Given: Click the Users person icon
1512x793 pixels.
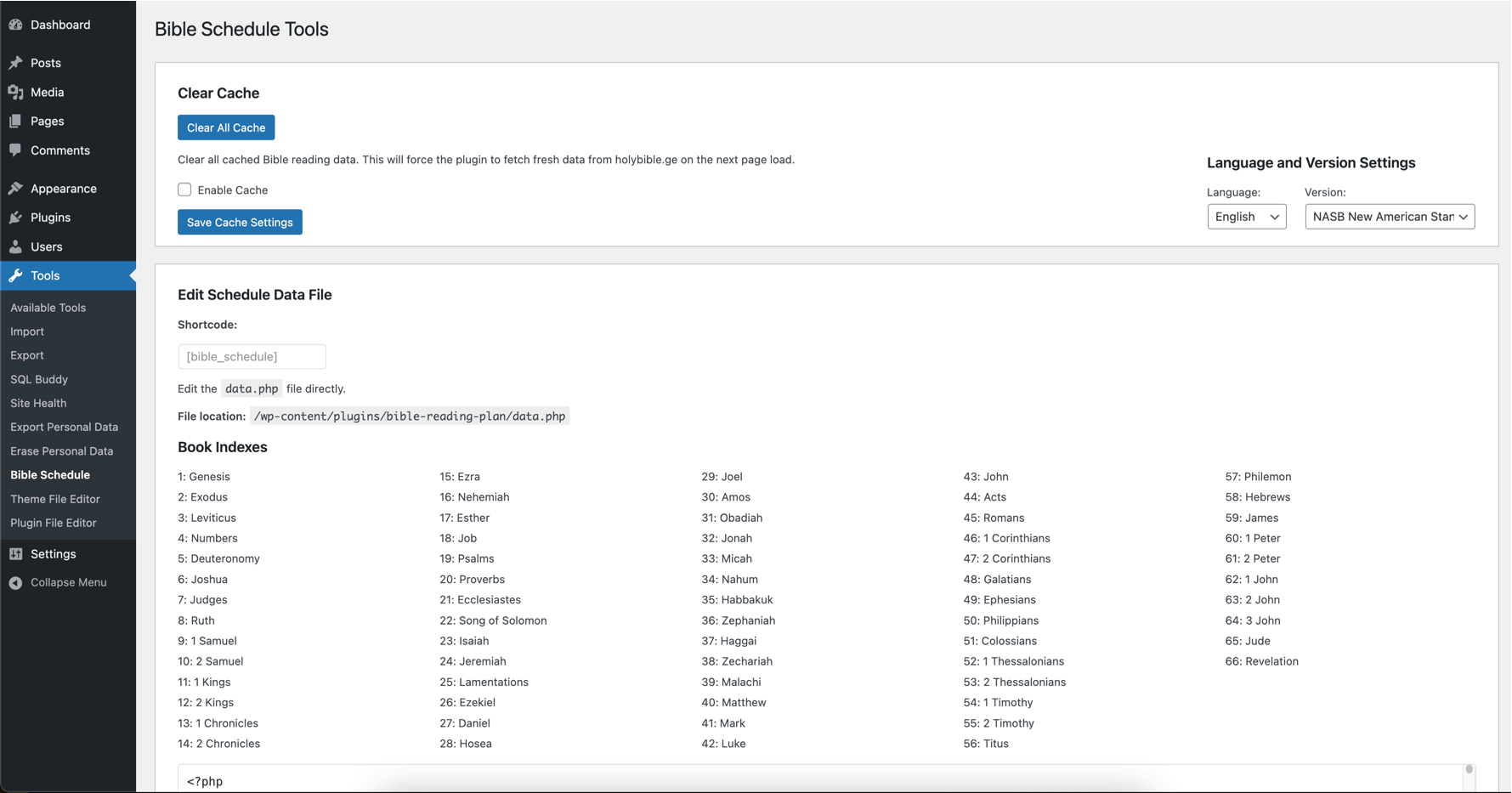Looking at the screenshot, I should click(x=15, y=246).
